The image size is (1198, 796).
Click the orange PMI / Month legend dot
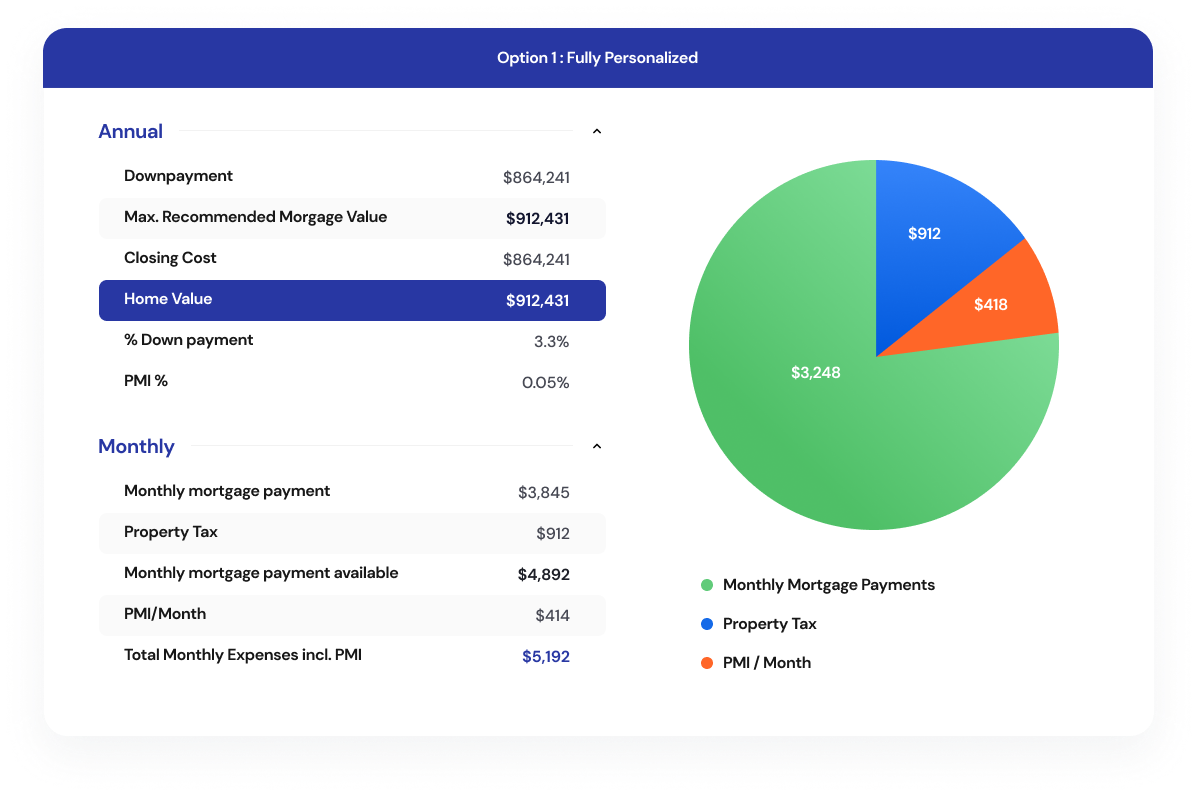pos(707,663)
